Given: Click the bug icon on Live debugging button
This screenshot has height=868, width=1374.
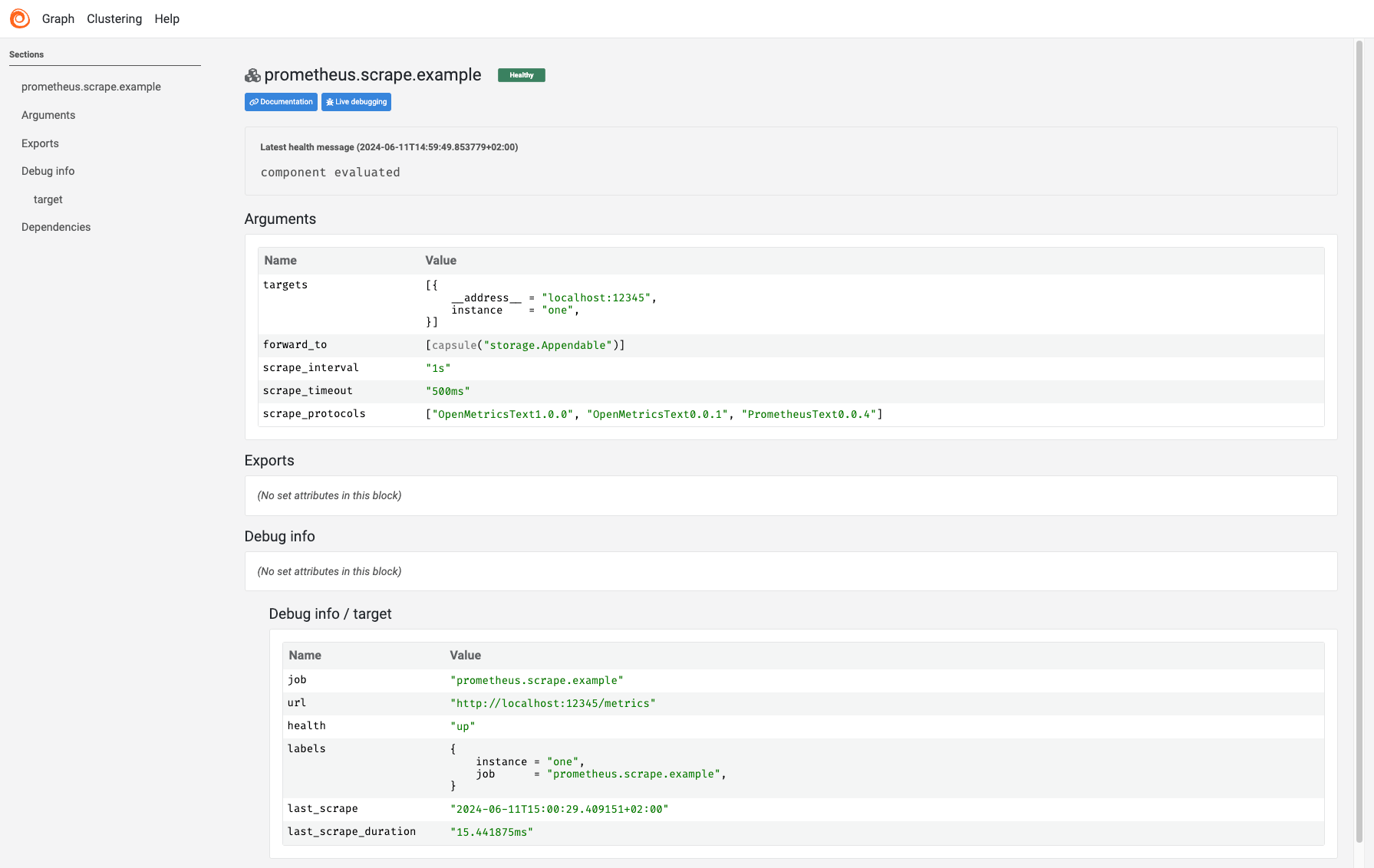Looking at the screenshot, I should click(x=330, y=101).
